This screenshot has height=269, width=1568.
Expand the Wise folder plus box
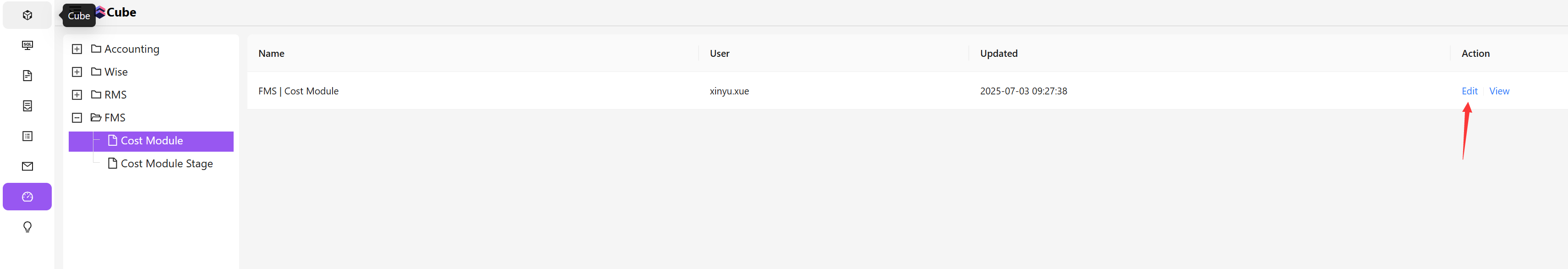tap(76, 72)
